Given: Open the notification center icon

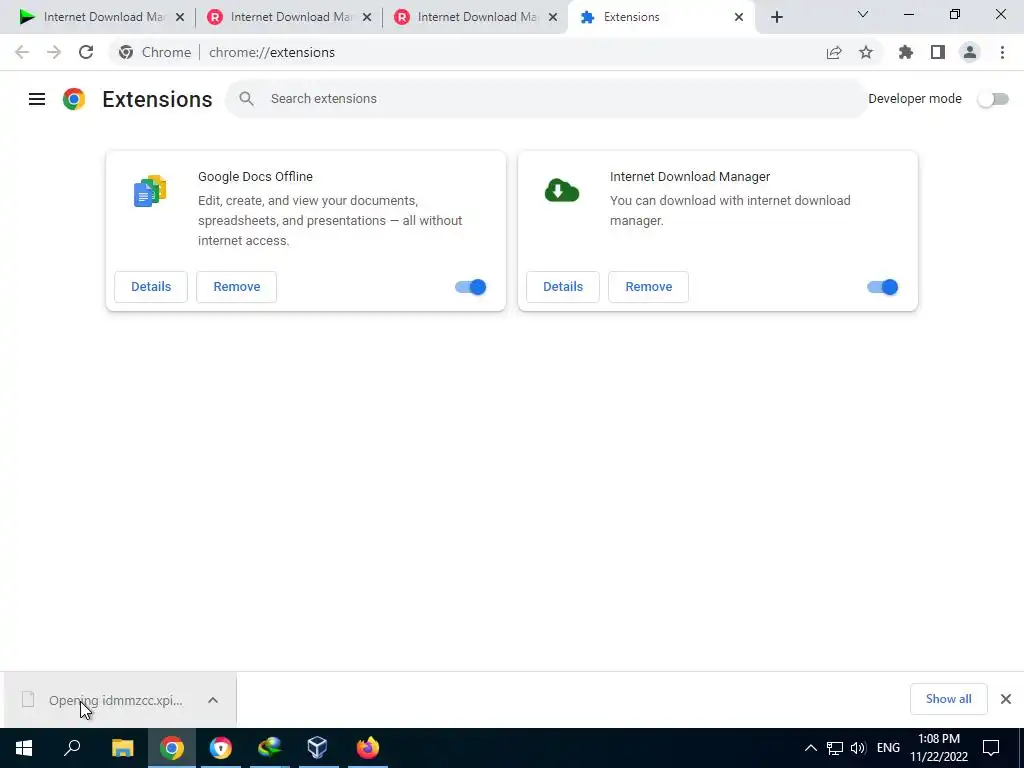Looking at the screenshot, I should click(991, 748).
